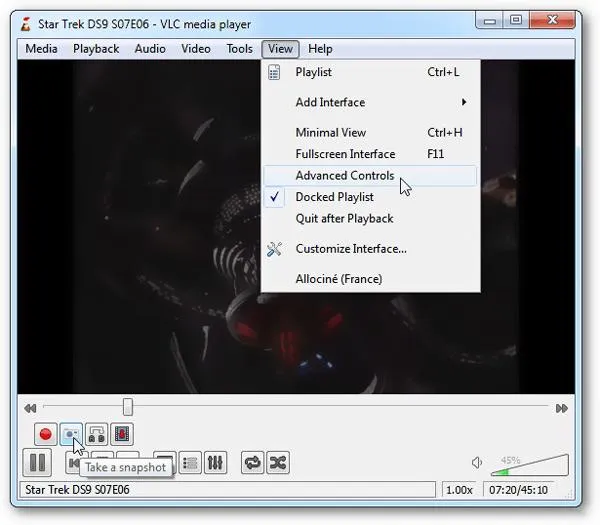Click the fast-forward arrows right of seek bar
This screenshot has width=600, height=525.
pyautogui.click(x=562, y=408)
